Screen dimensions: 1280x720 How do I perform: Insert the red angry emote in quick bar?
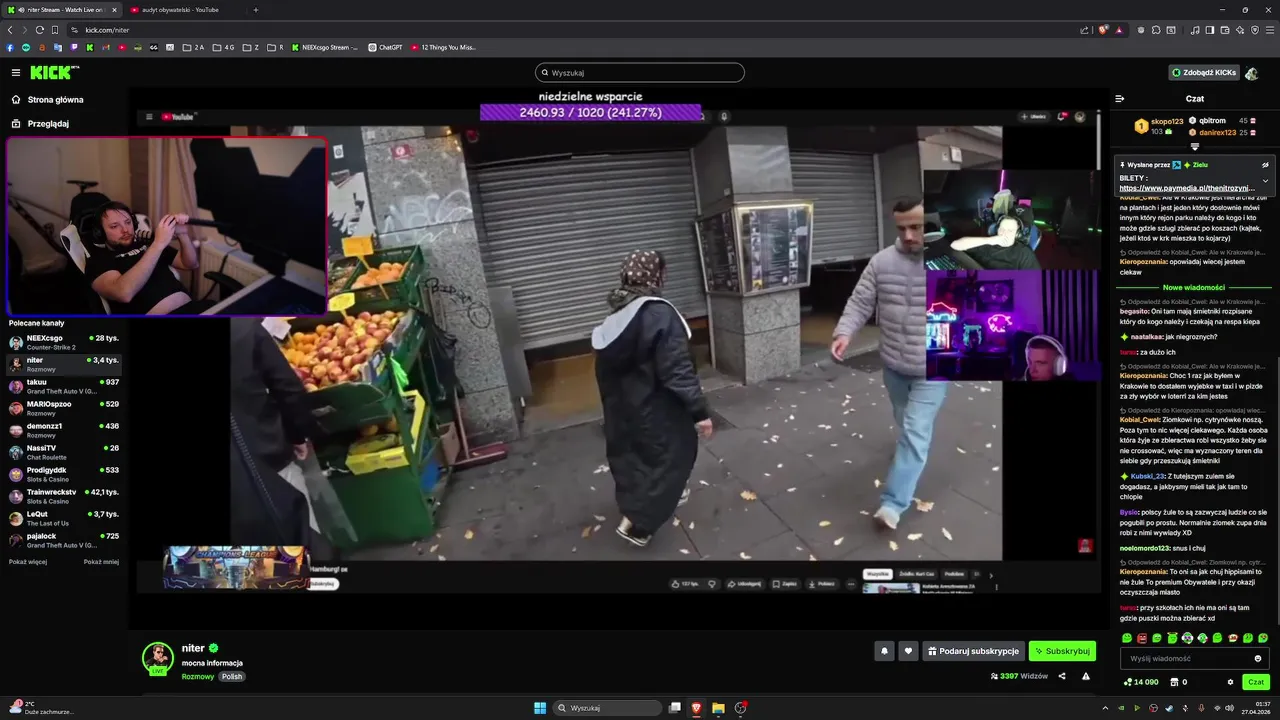pos(1142,638)
